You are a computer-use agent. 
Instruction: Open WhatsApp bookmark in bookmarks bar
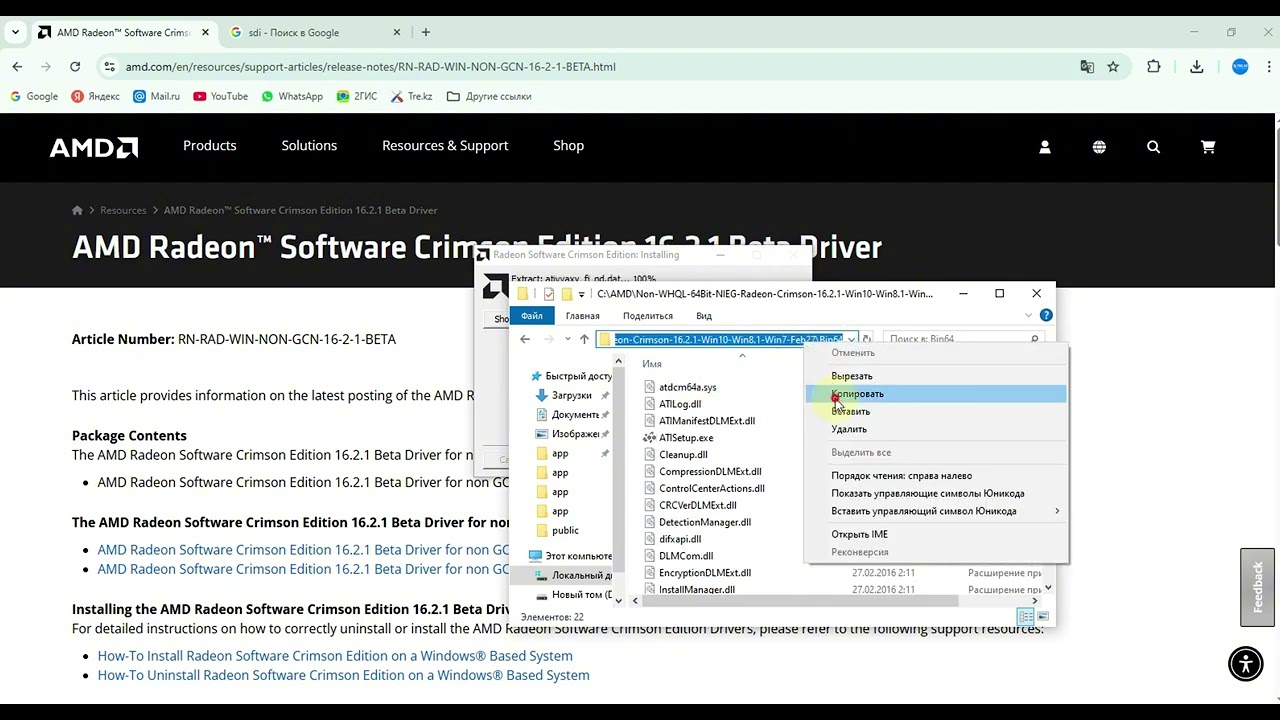pos(292,97)
